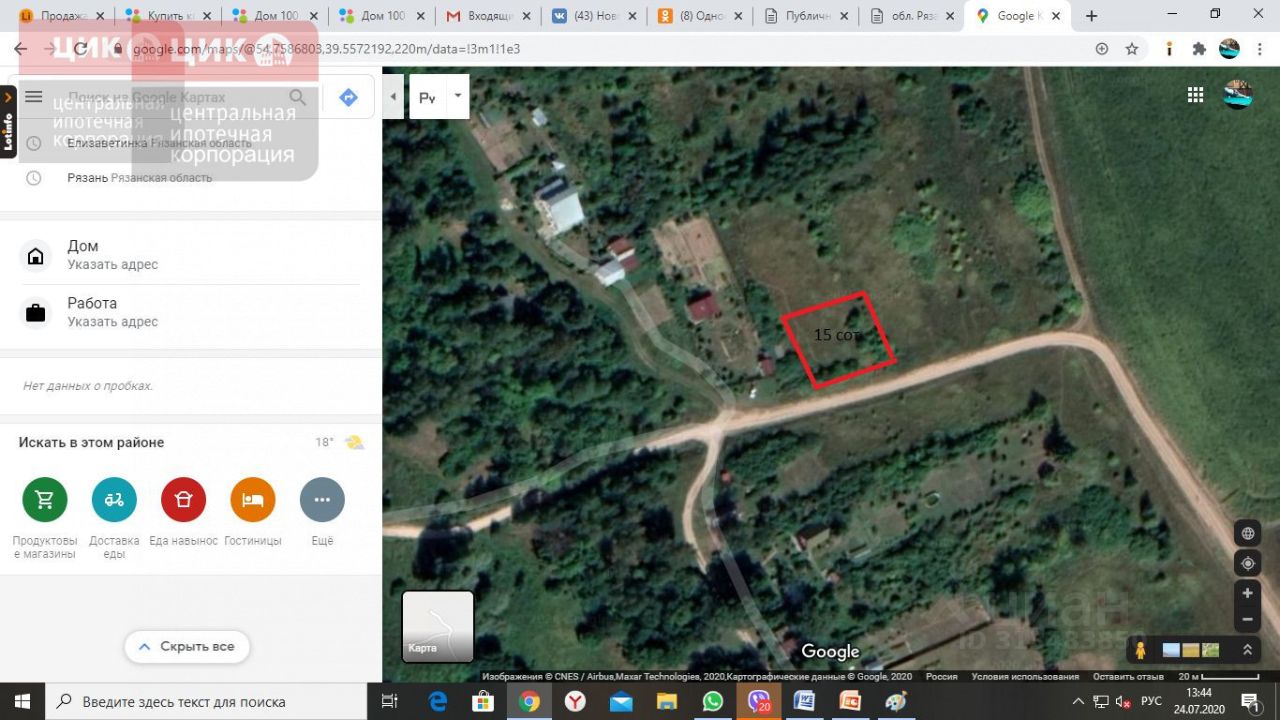Switch to Одноклассники tab
Screen dimensions: 1280x720
click(x=700, y=16)
